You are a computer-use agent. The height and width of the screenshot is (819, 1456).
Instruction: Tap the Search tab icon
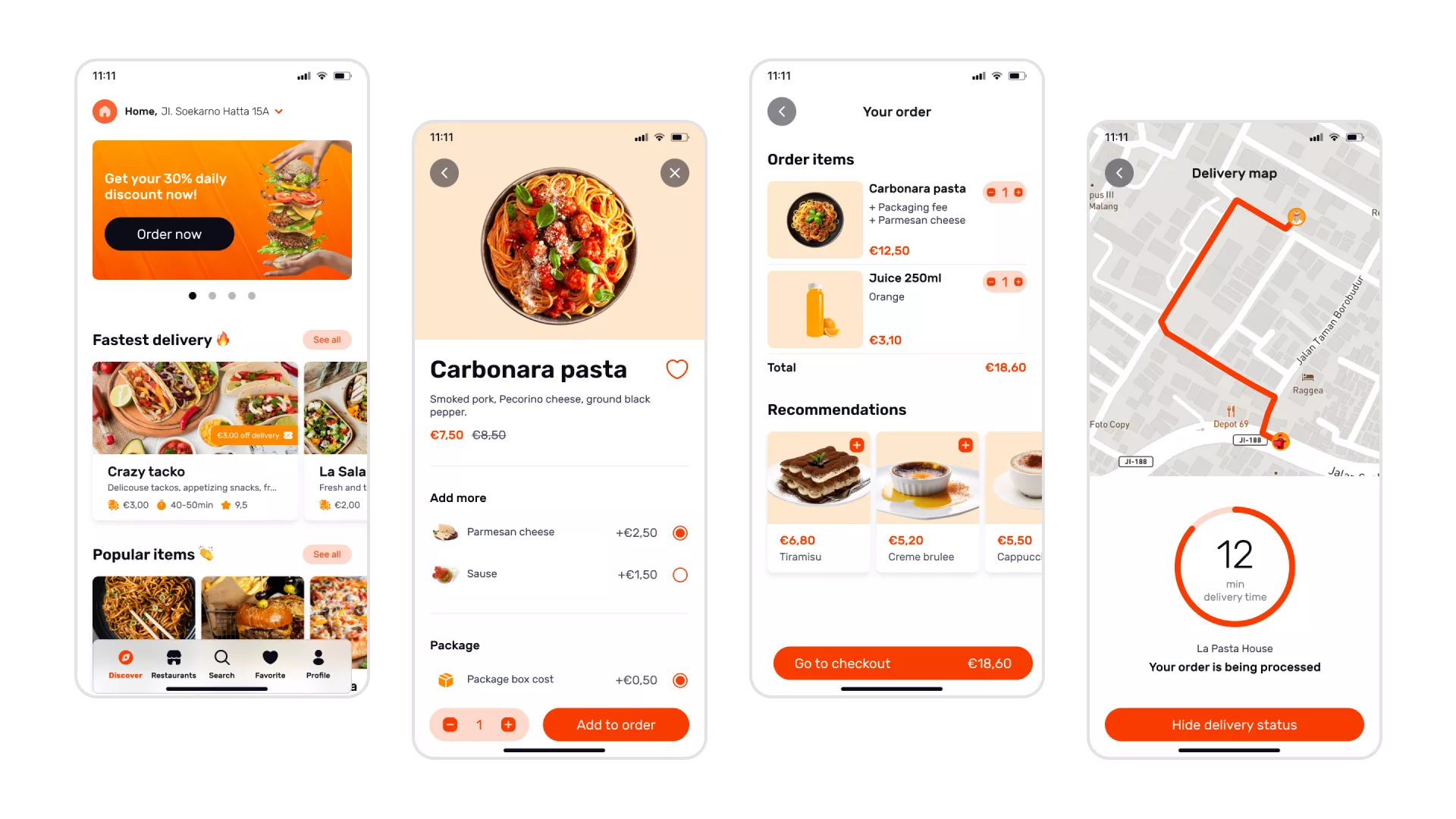221,657
